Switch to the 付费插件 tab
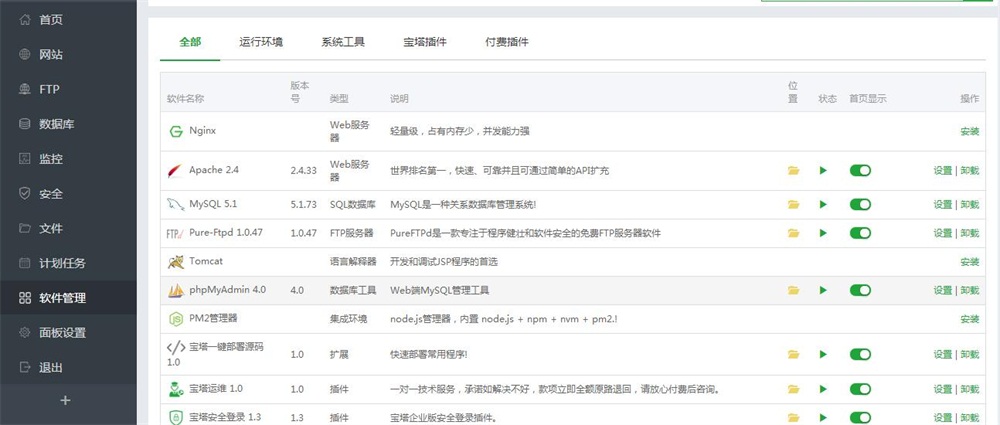The width and height of the screenshot is (1000, 425). (x=507, y=42)
